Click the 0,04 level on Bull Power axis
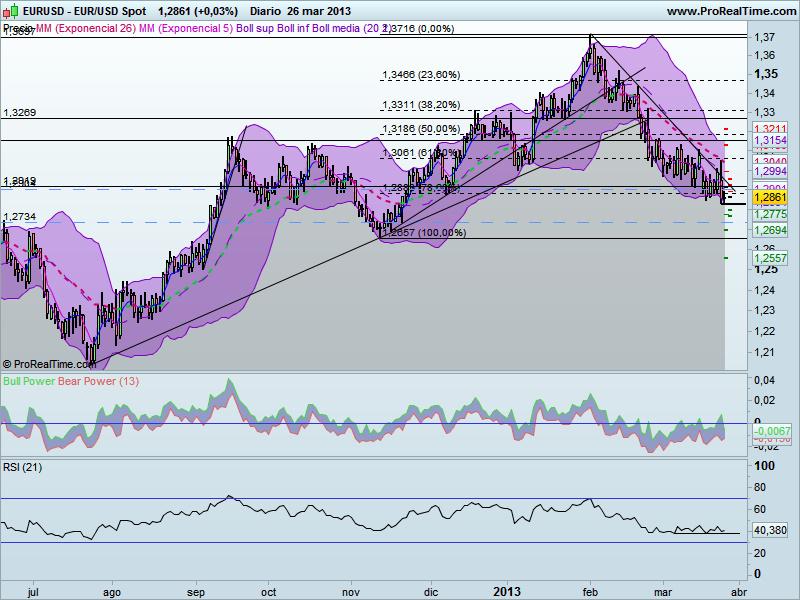Screen dimensions: 800x600 pos(765,380)
